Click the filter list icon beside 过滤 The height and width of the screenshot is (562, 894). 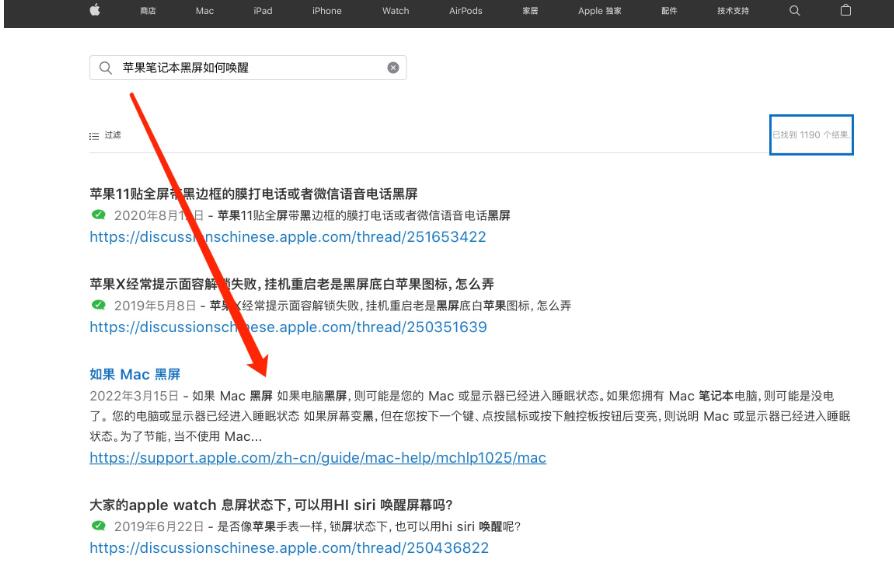pos(94,136)
